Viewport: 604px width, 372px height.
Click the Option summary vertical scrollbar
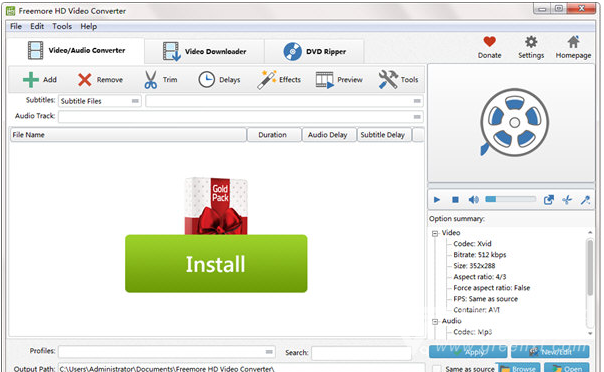coord(590,268)
